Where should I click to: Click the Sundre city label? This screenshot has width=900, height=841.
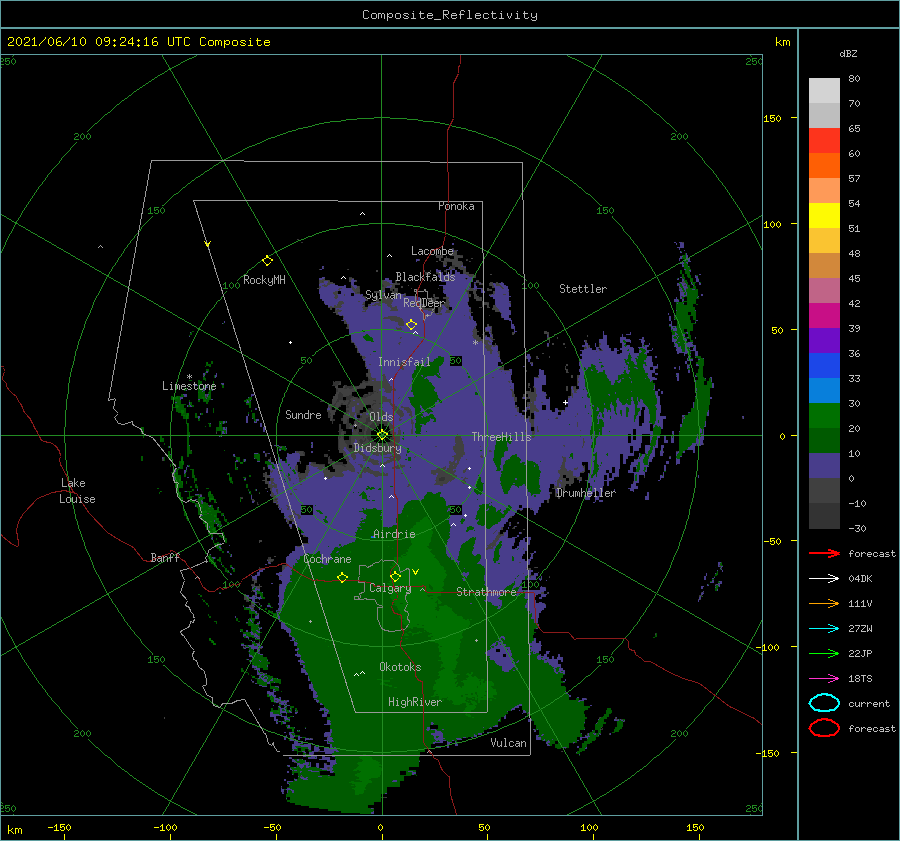(304, 414)
